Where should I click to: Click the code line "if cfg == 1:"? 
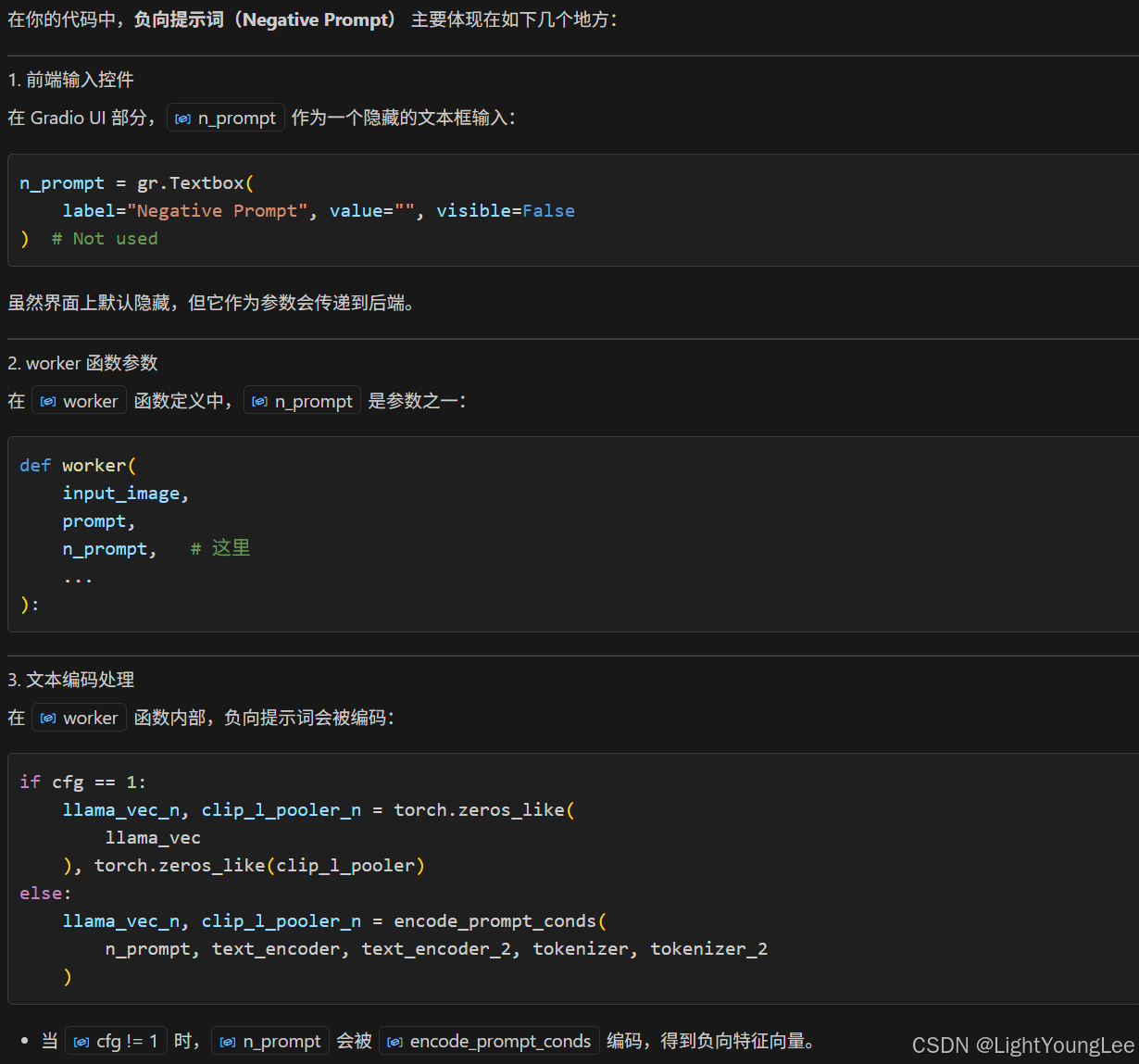[82, 782]
